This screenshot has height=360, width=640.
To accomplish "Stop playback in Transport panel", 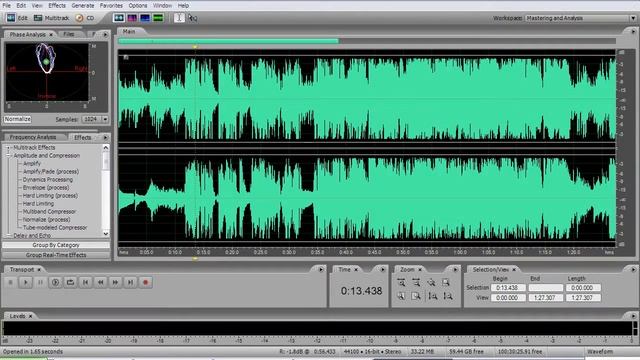I will 11,282.
